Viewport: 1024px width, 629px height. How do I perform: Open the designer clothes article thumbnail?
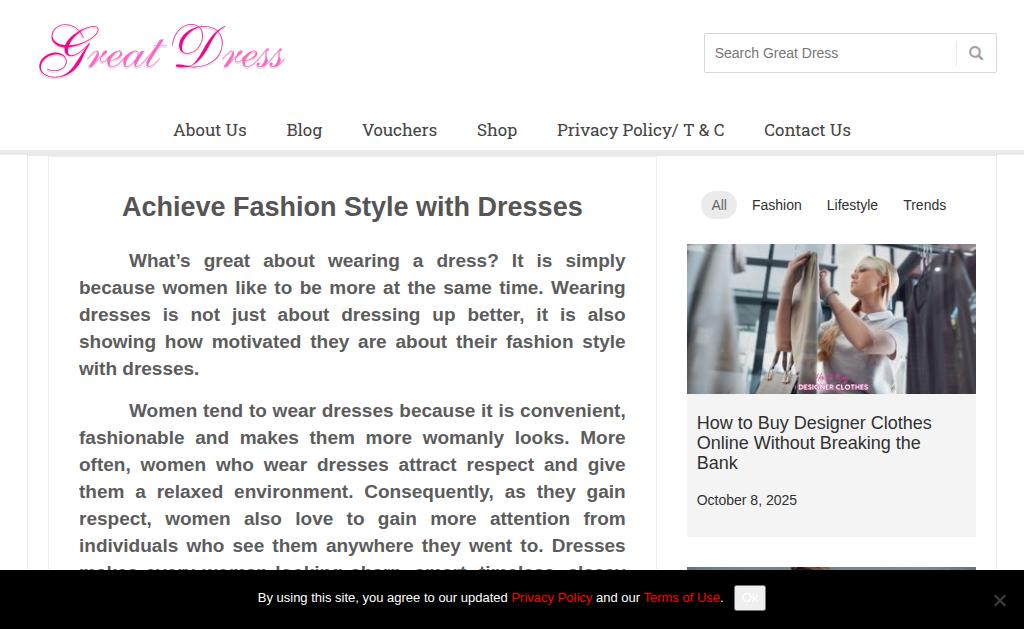(x=831, y=319)
